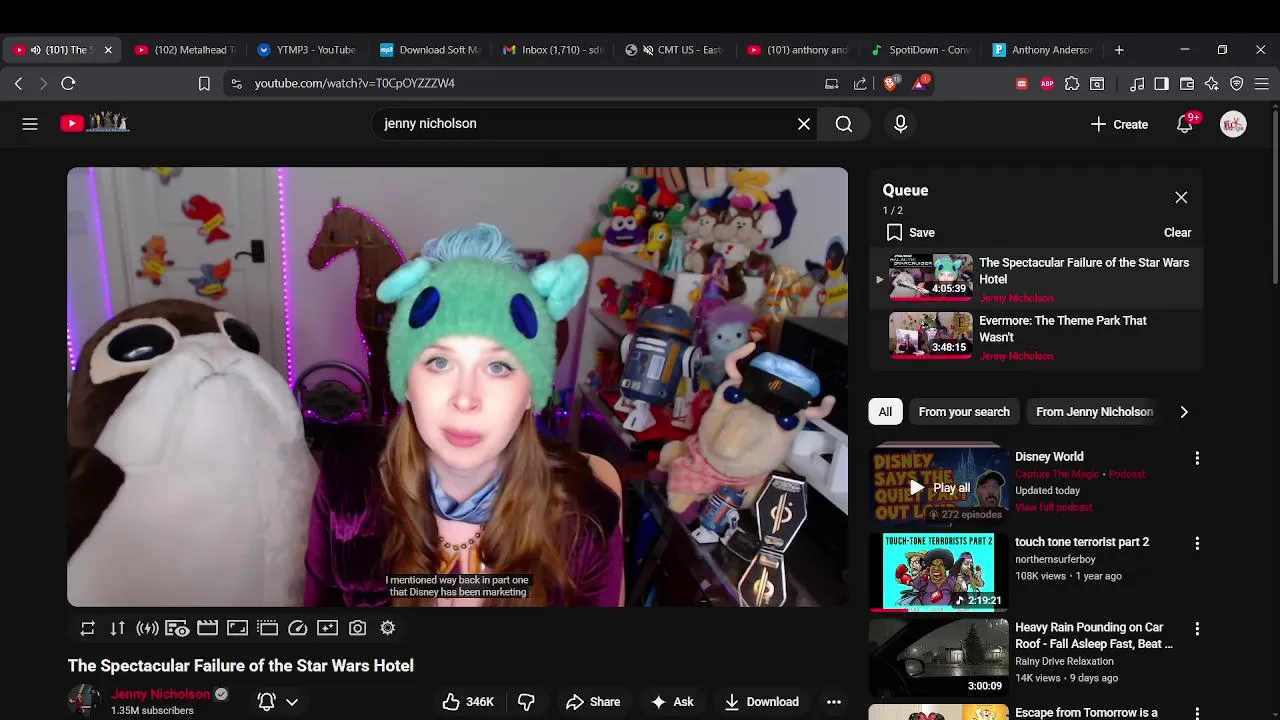Click the resize video player icon
The width and height of the screenshot is (1280, 720).
237,628
